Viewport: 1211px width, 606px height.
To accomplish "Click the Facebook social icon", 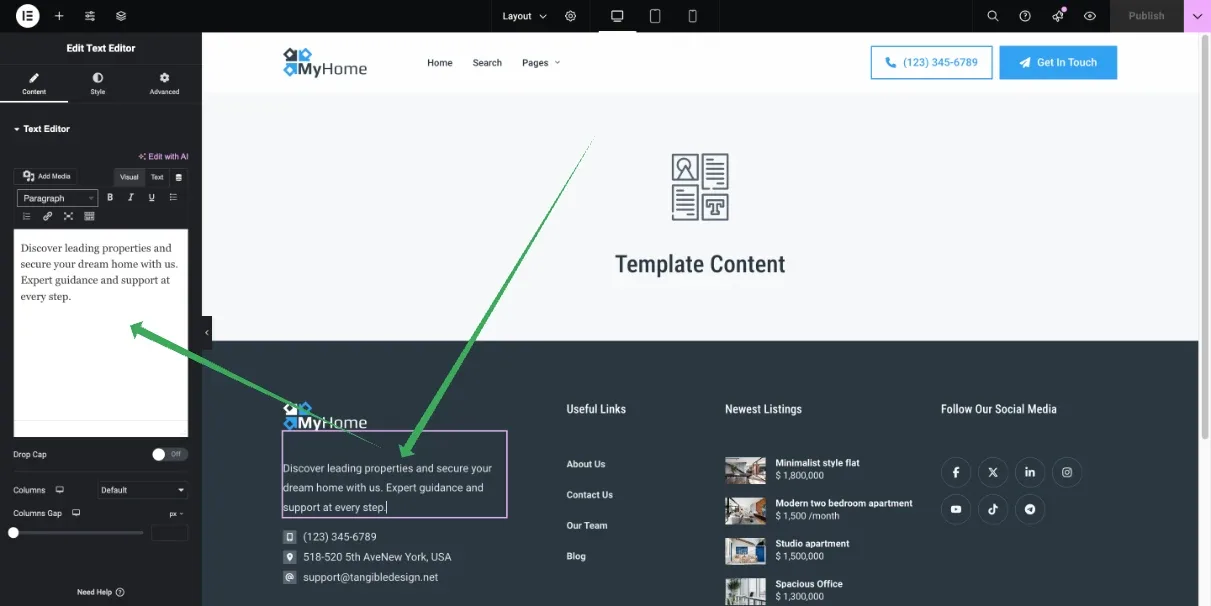I will (956, 472).
